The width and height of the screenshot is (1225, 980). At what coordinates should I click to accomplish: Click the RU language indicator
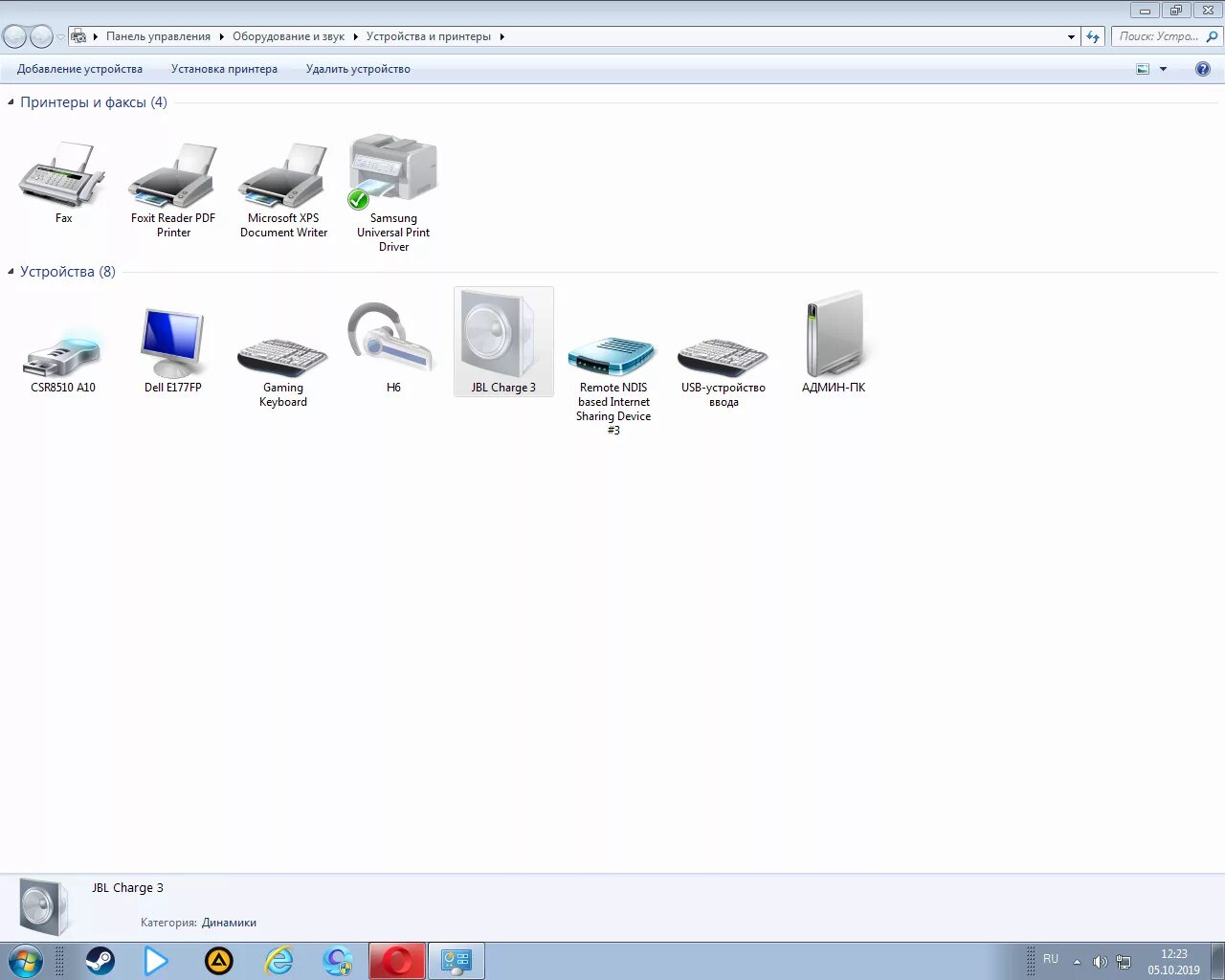1051,959
